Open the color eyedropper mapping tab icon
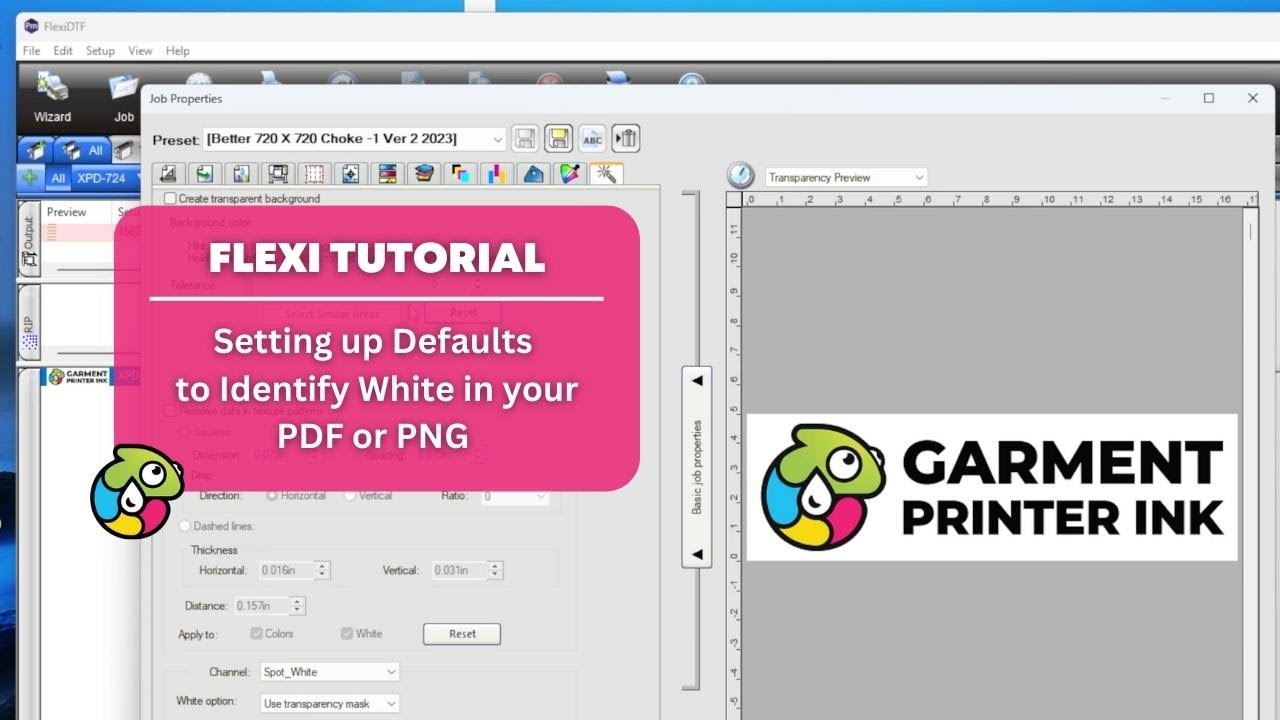This screenshot has height=720, width=1280. point(570,174)
